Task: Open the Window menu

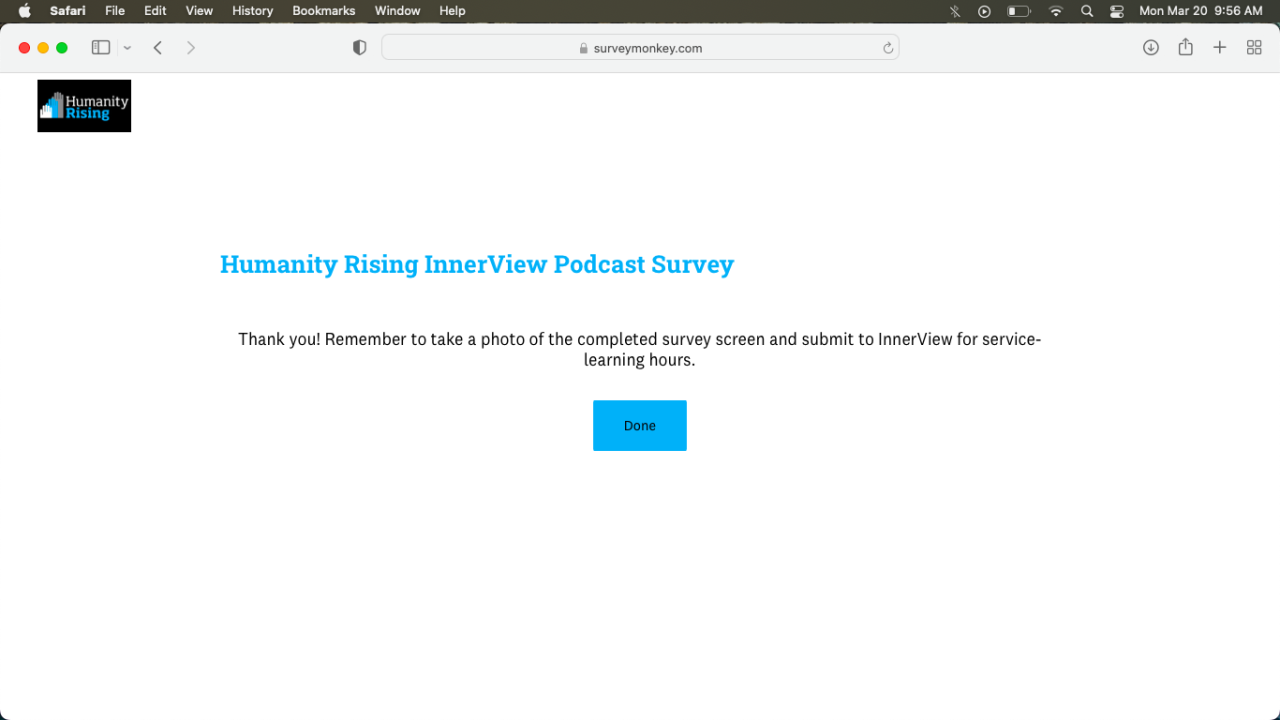Action: point(397,11)
